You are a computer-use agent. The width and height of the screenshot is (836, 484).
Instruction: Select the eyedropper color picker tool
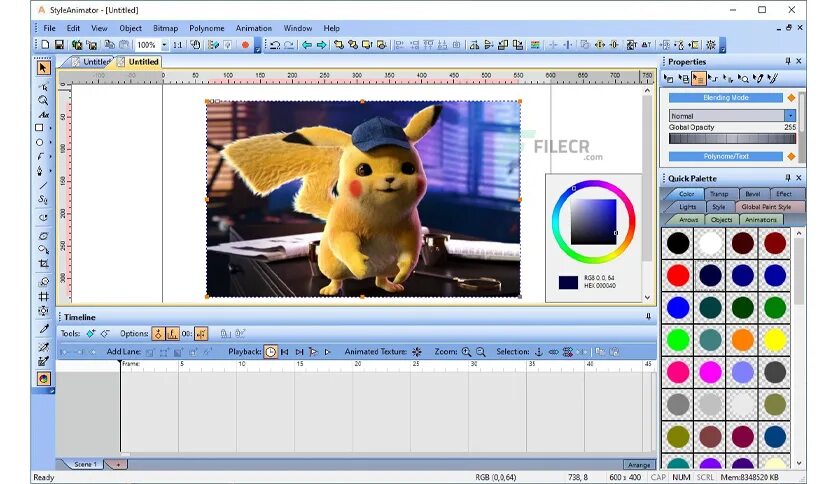pos(43,329)
